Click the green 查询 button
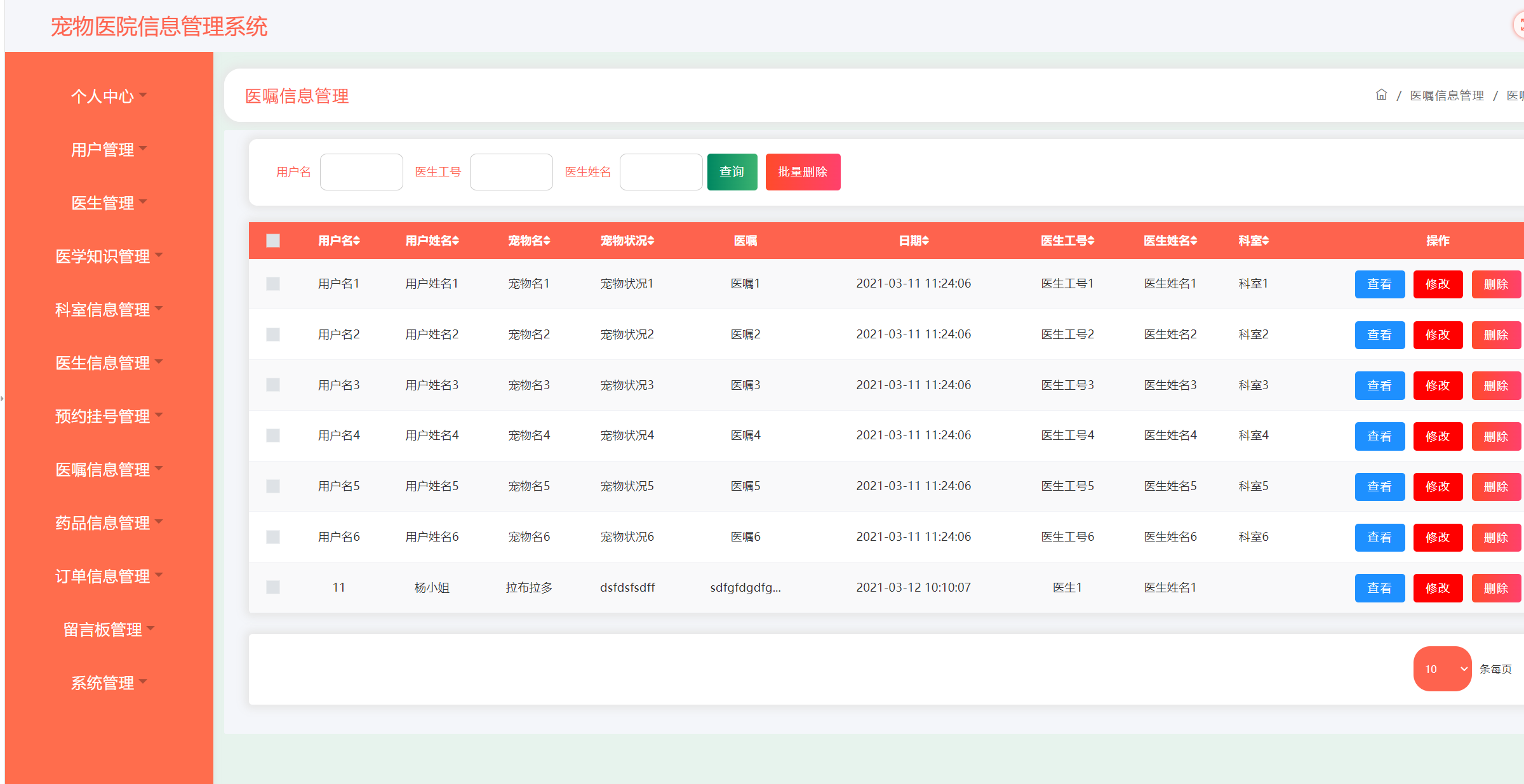 pos(732,171)
